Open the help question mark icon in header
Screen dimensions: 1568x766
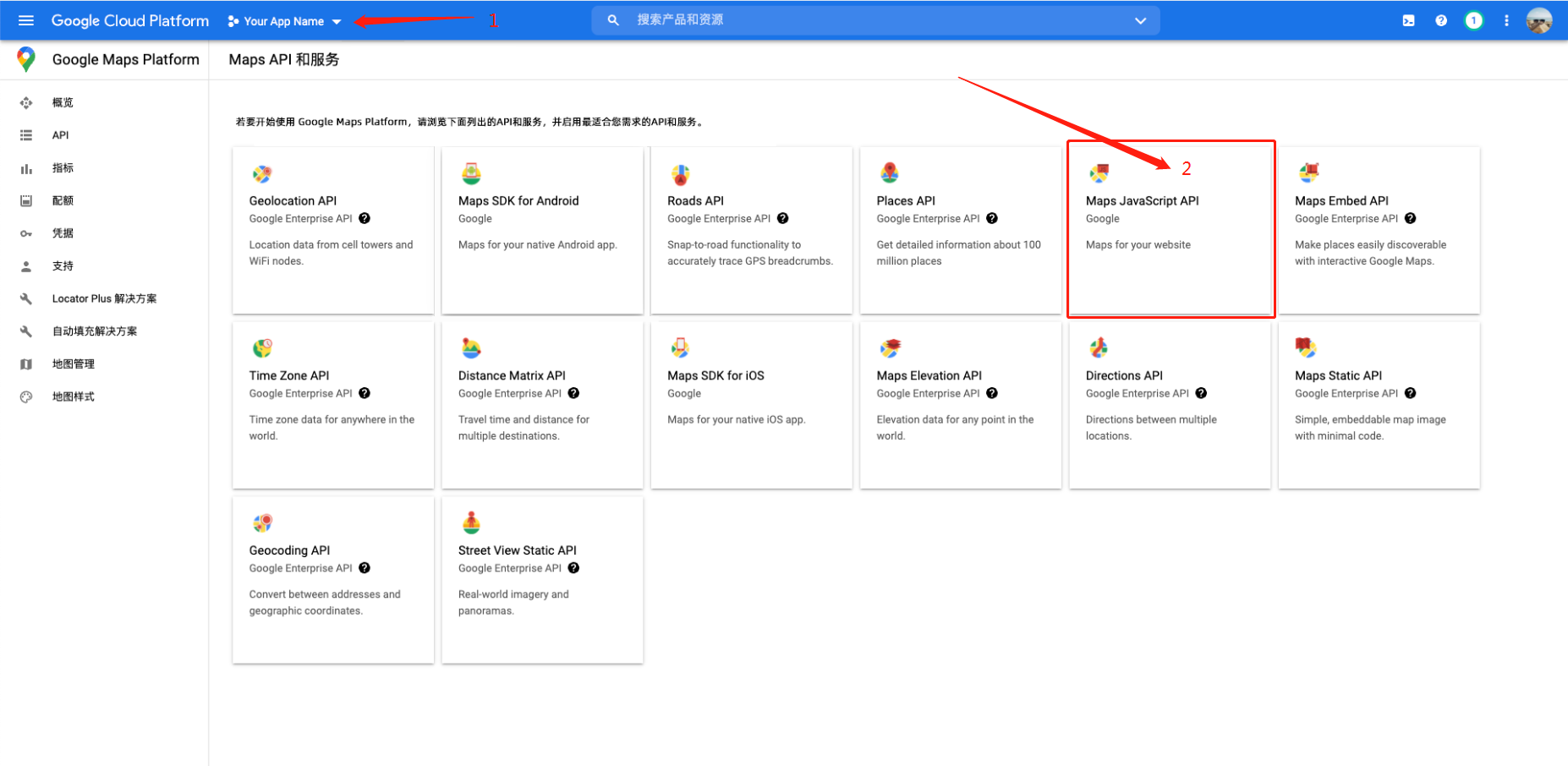tap(1441, 20)
